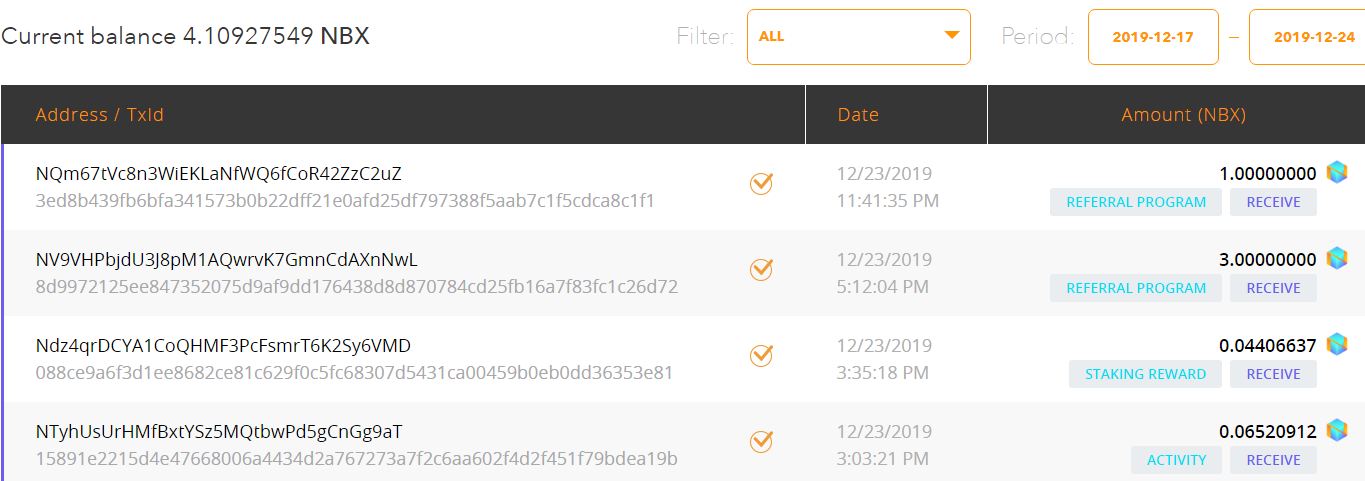Image resolution: width=1365 pixels, height=481 pixels.
Task: Sort by Address / TxId column header
Action: 99,115
